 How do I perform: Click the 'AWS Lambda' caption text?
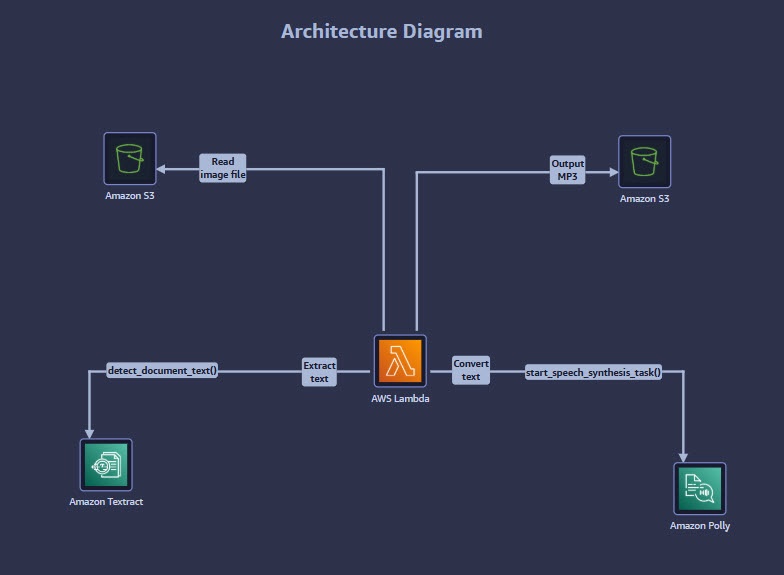point(400,398)
